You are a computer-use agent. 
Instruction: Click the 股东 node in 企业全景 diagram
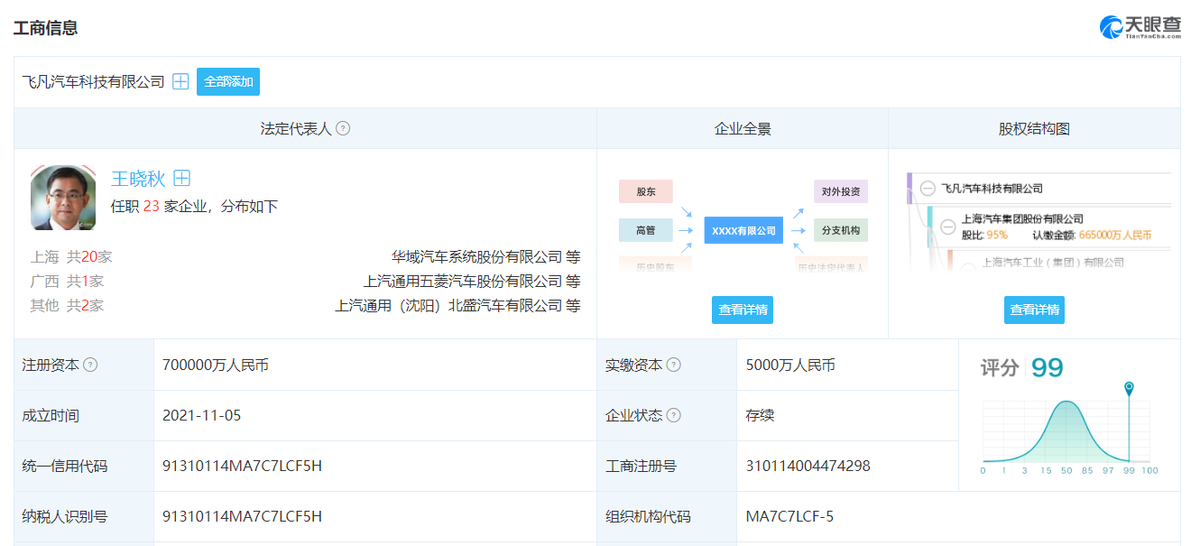[x=645, y=191]
